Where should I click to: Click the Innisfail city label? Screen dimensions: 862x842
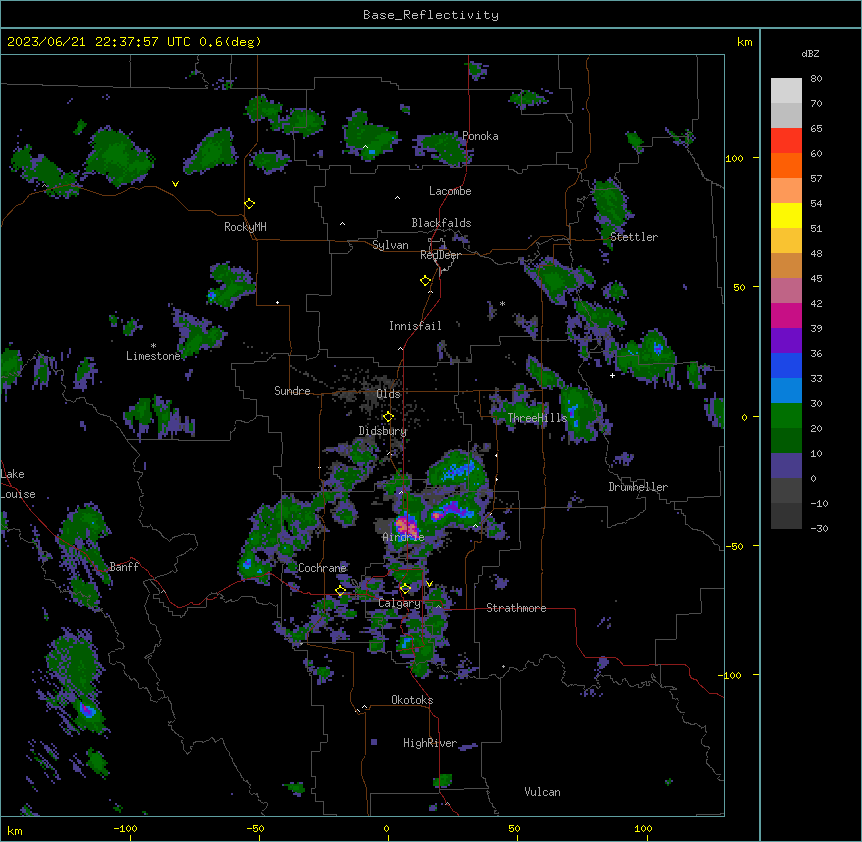[x=415, y=326]
